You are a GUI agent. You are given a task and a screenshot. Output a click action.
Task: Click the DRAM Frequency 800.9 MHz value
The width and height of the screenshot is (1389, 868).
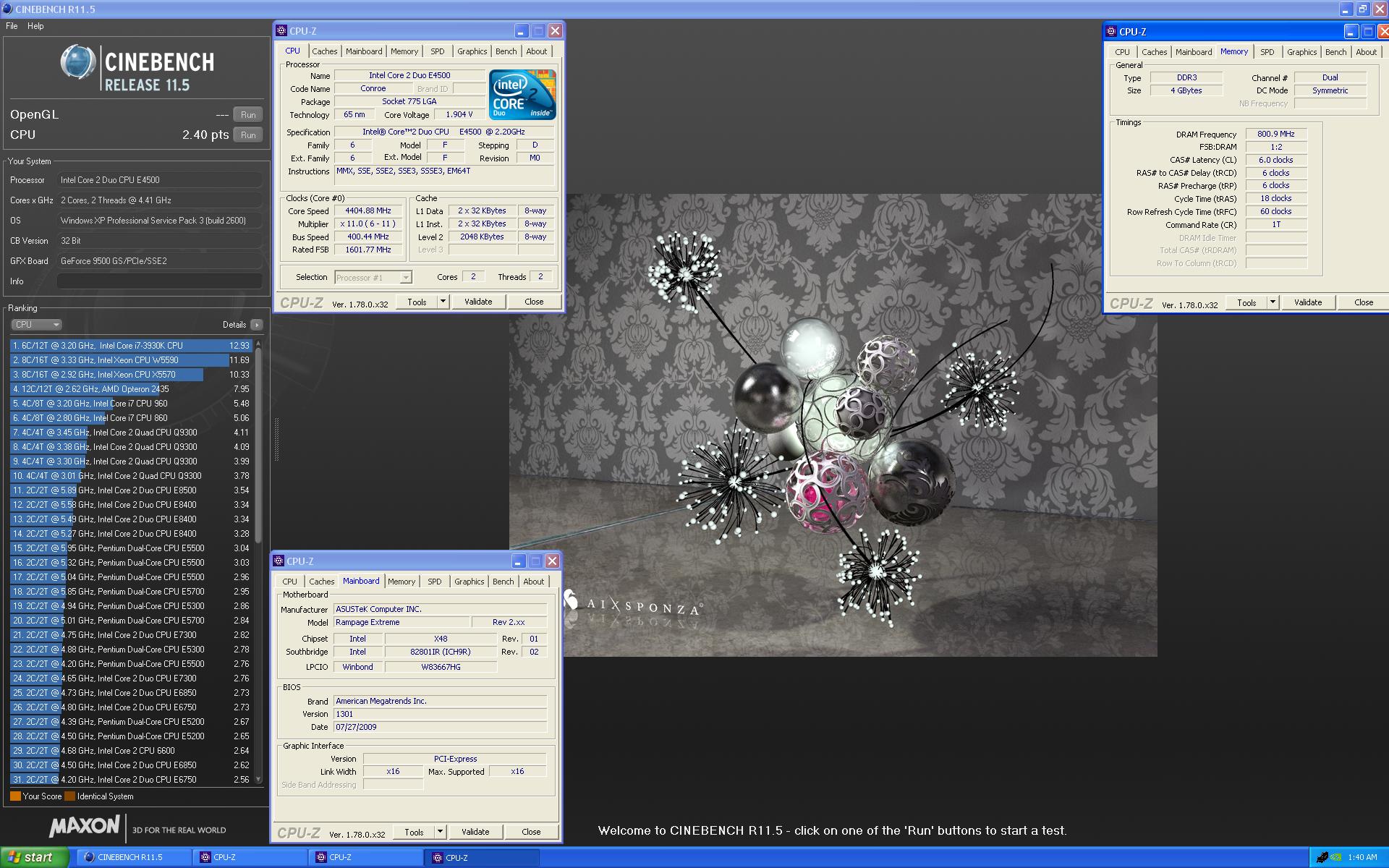point(1276,134)
